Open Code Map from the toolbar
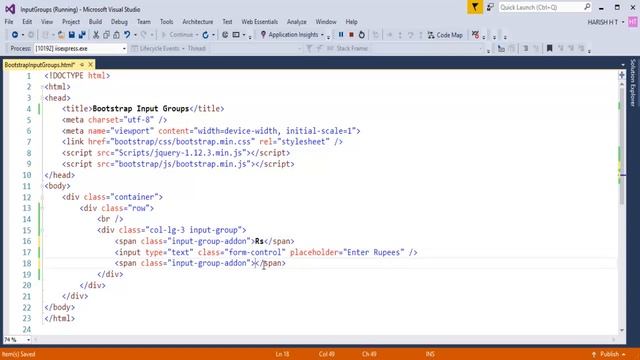The image size is (640, 360). [x=445, y=35]
